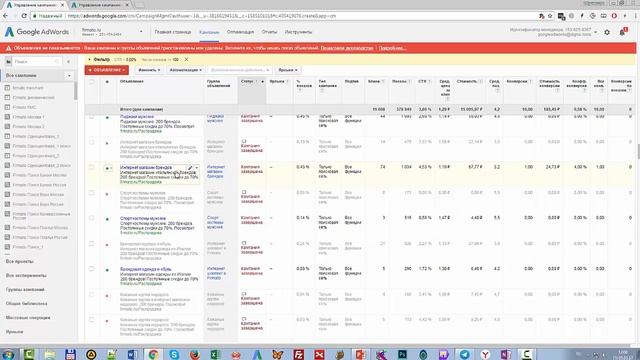Viewport: 640px width, 360px height.
Task: Open Группы кампаний in sidebar
Action: tap(25, 290)
